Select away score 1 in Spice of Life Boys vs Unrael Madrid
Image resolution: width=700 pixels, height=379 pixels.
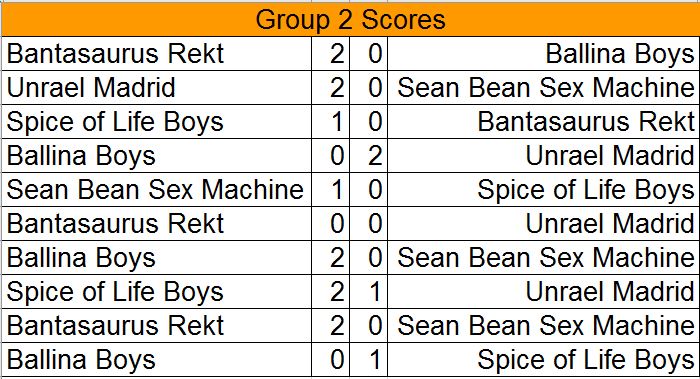tap(368, 292)
